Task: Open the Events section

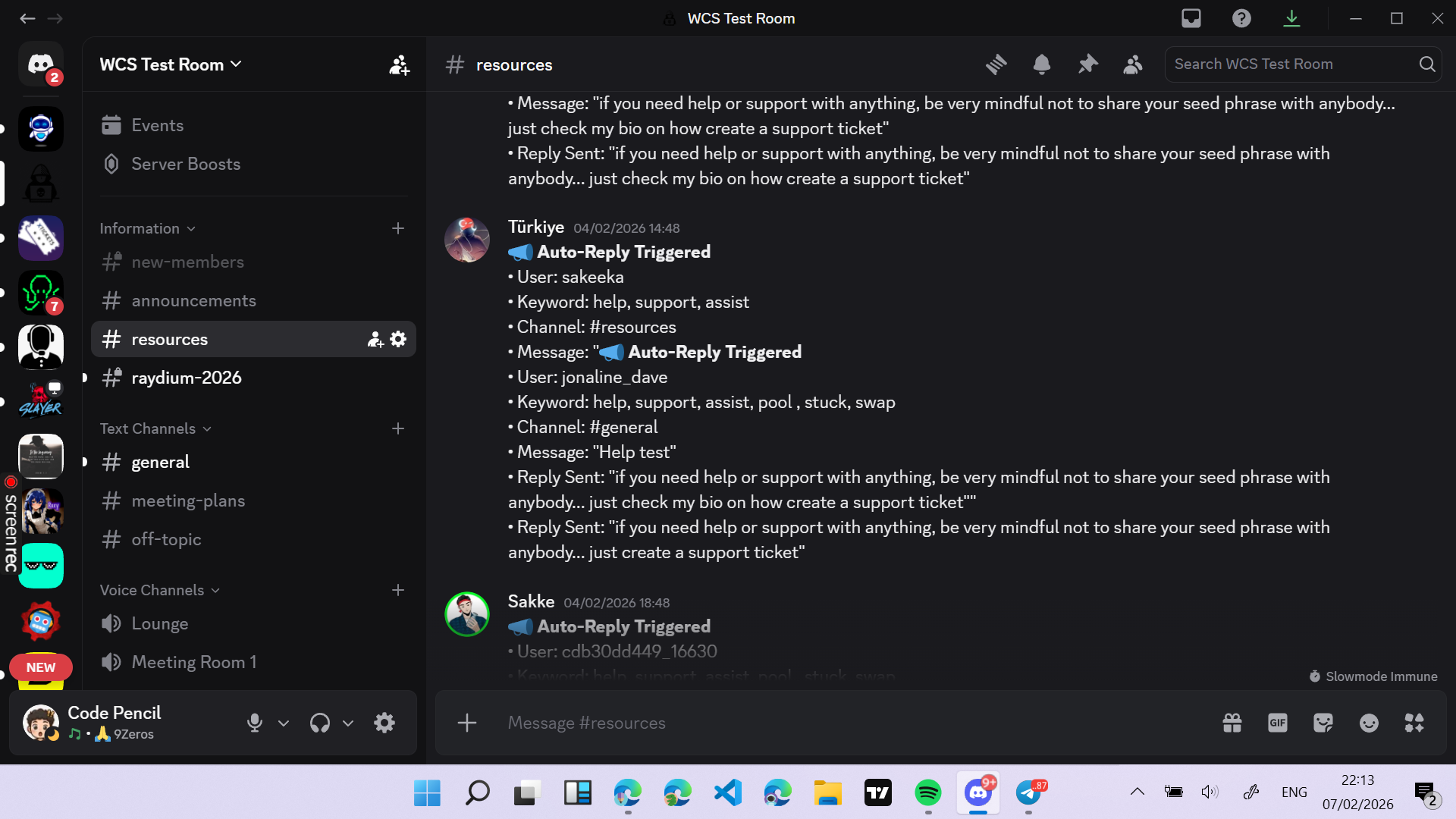Action: pos(157,125)
